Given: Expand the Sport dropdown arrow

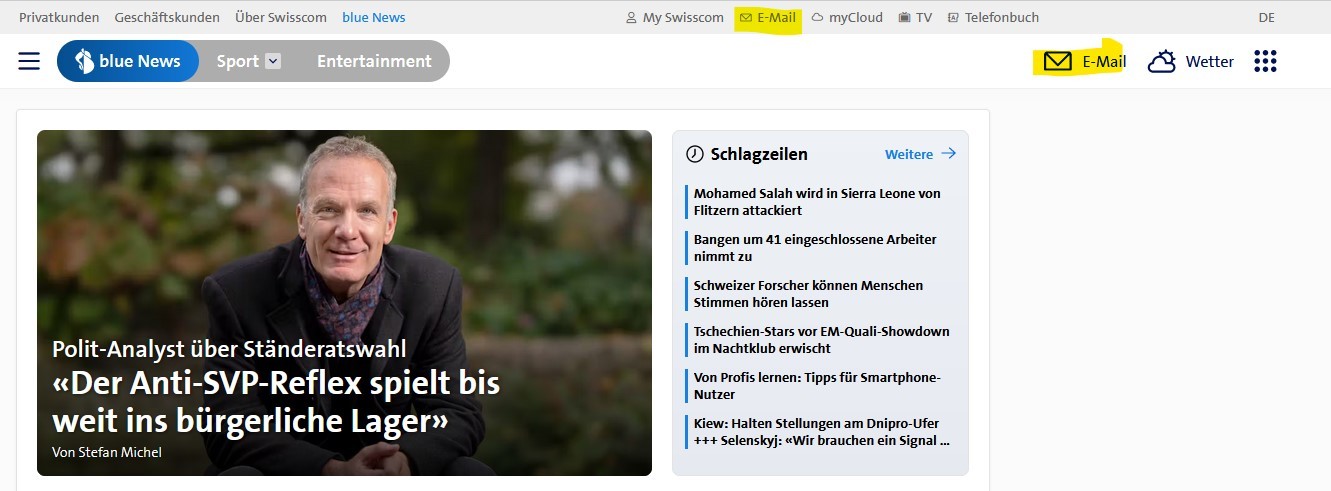Looking at the screenshot, I should click(273, 61).
